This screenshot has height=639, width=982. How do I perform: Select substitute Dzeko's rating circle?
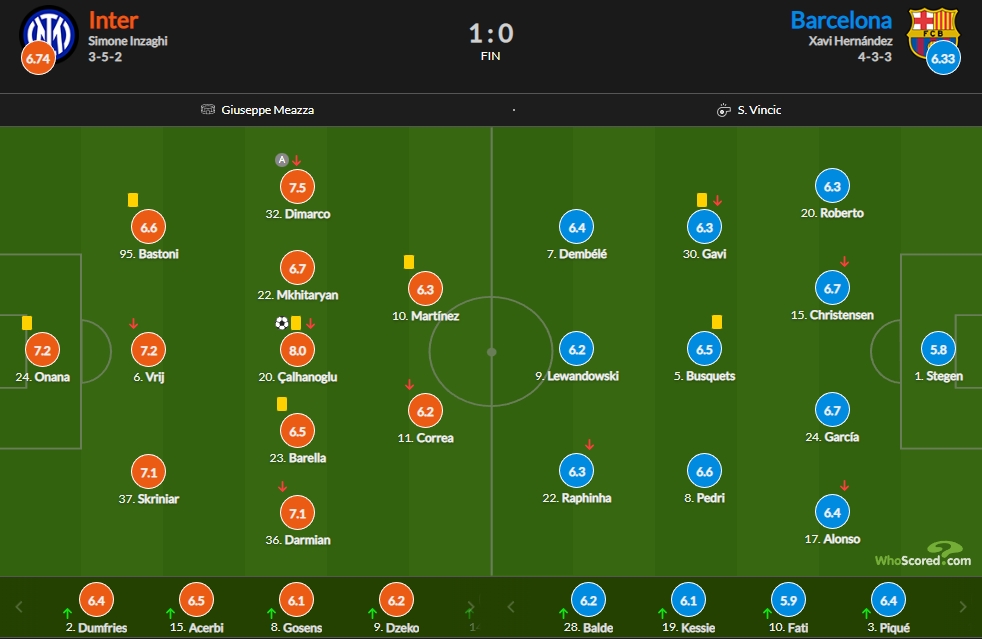pos(396,600)
